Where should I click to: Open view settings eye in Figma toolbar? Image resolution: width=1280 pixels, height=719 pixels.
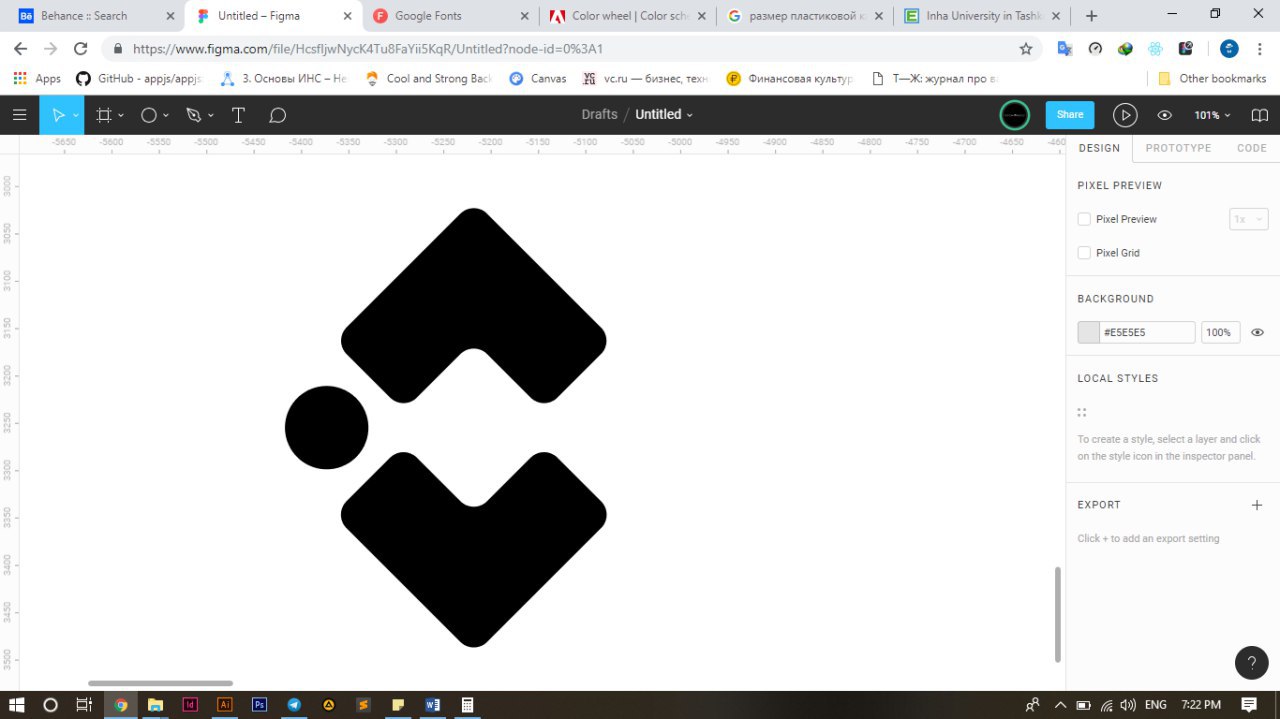click(x=1164, y=115)
